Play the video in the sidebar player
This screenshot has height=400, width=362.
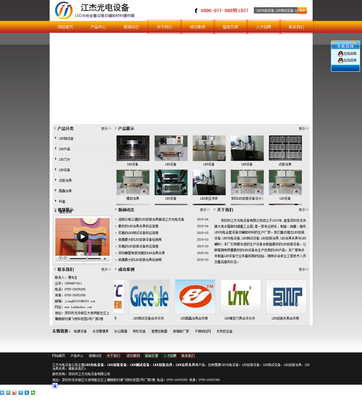pyautogui.click(x=82, y=237)
